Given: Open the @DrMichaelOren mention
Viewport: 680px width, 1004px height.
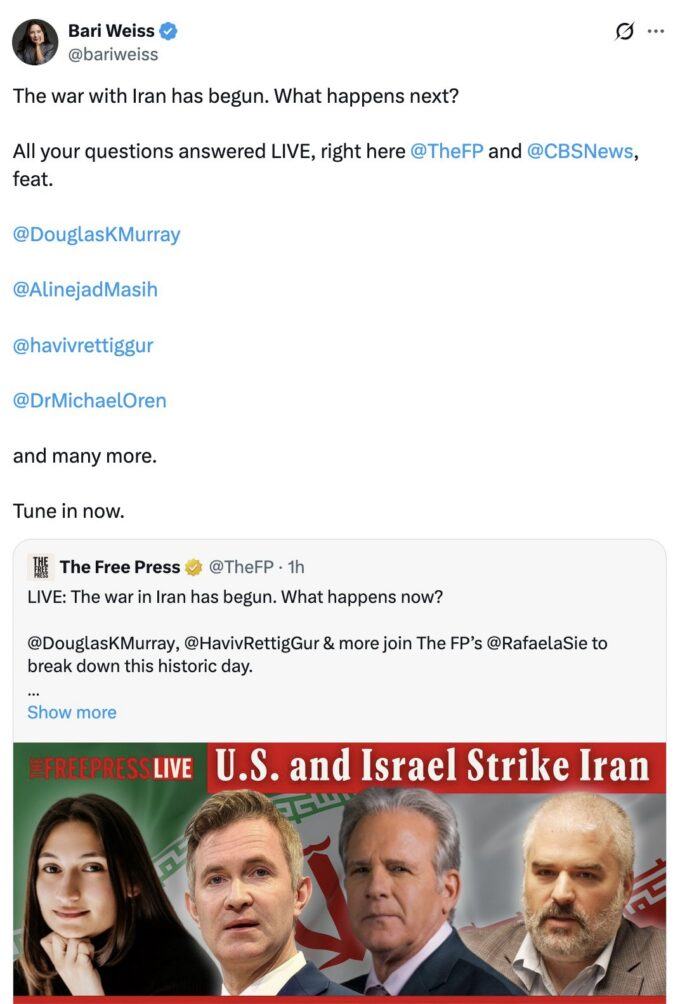Looking at the screenshot, I should pos(90,400).
